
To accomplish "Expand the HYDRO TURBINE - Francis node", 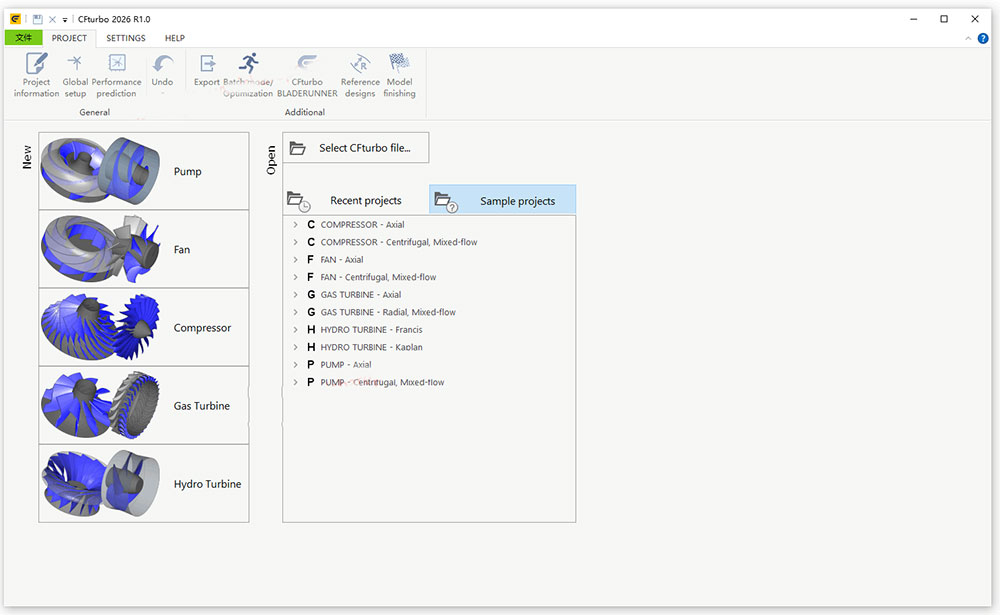I will [x=295, y=330].
